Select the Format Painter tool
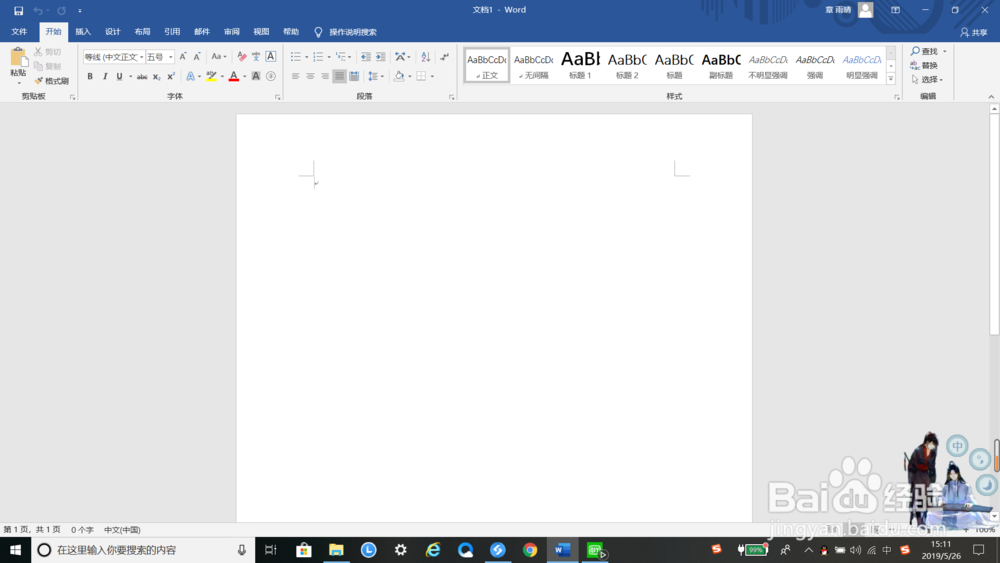The width and height of the screenshot is (1000, 563). [52, 81]
